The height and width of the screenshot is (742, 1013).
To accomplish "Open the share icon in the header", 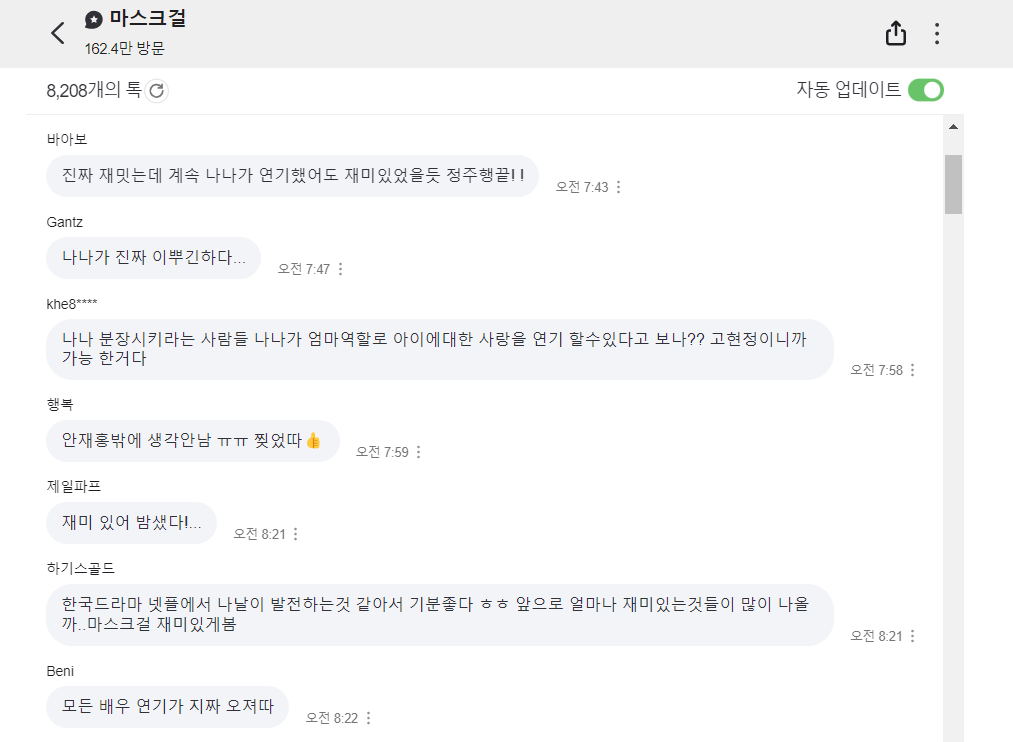I will point(895,33).
